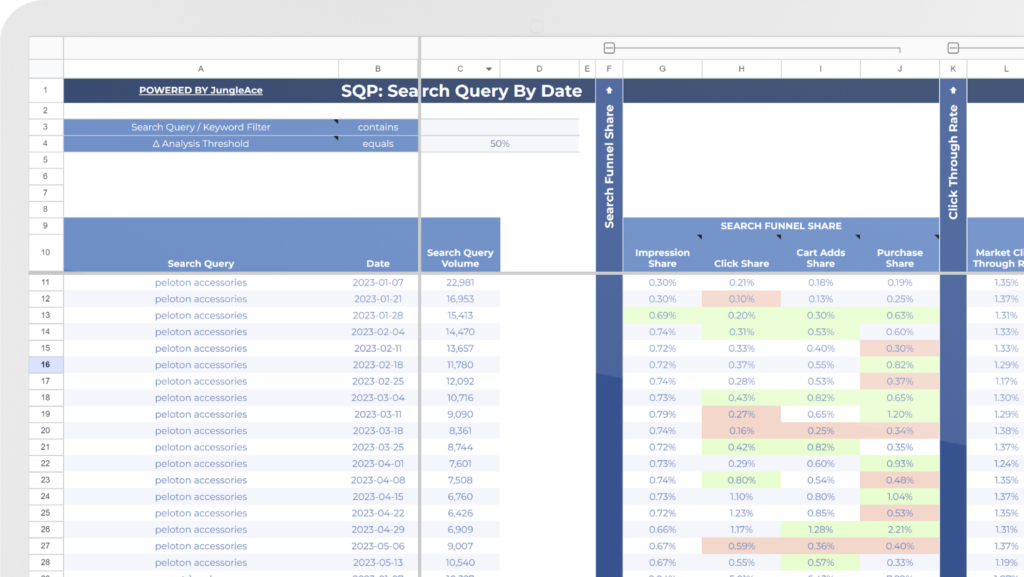This screenshot has height=577, width=1024.
Task: Select the red click share cell 0.10%
Action: [x=741, y=299]
